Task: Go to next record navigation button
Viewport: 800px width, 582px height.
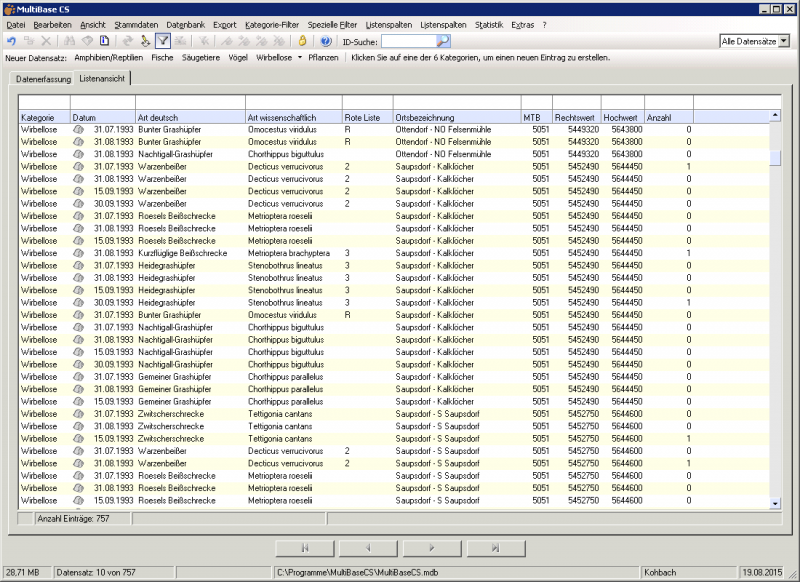Action: point(432,548)
